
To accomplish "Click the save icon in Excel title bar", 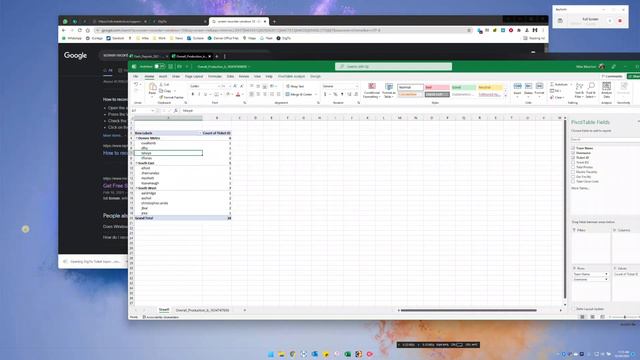I will tap(171, 66).
